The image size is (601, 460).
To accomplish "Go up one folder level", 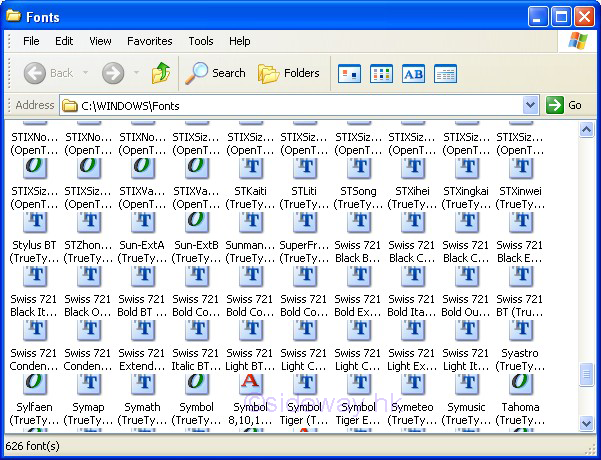I will (160, 73).
